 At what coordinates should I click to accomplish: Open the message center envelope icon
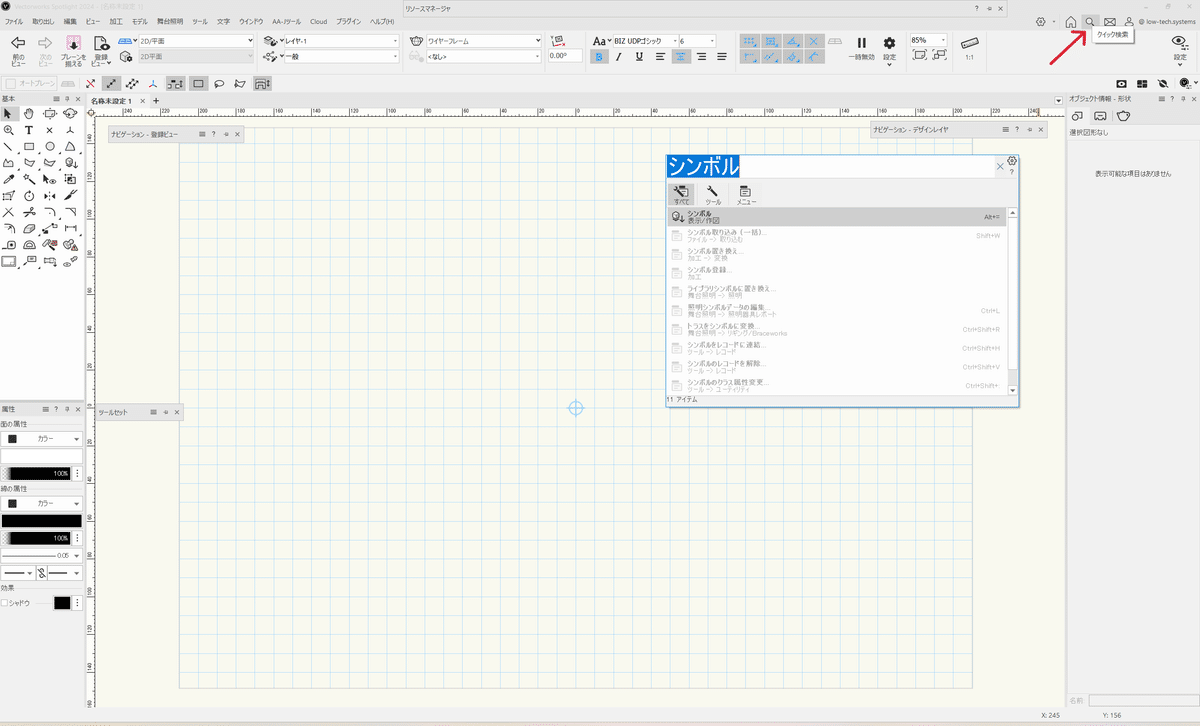point(1110,22)
